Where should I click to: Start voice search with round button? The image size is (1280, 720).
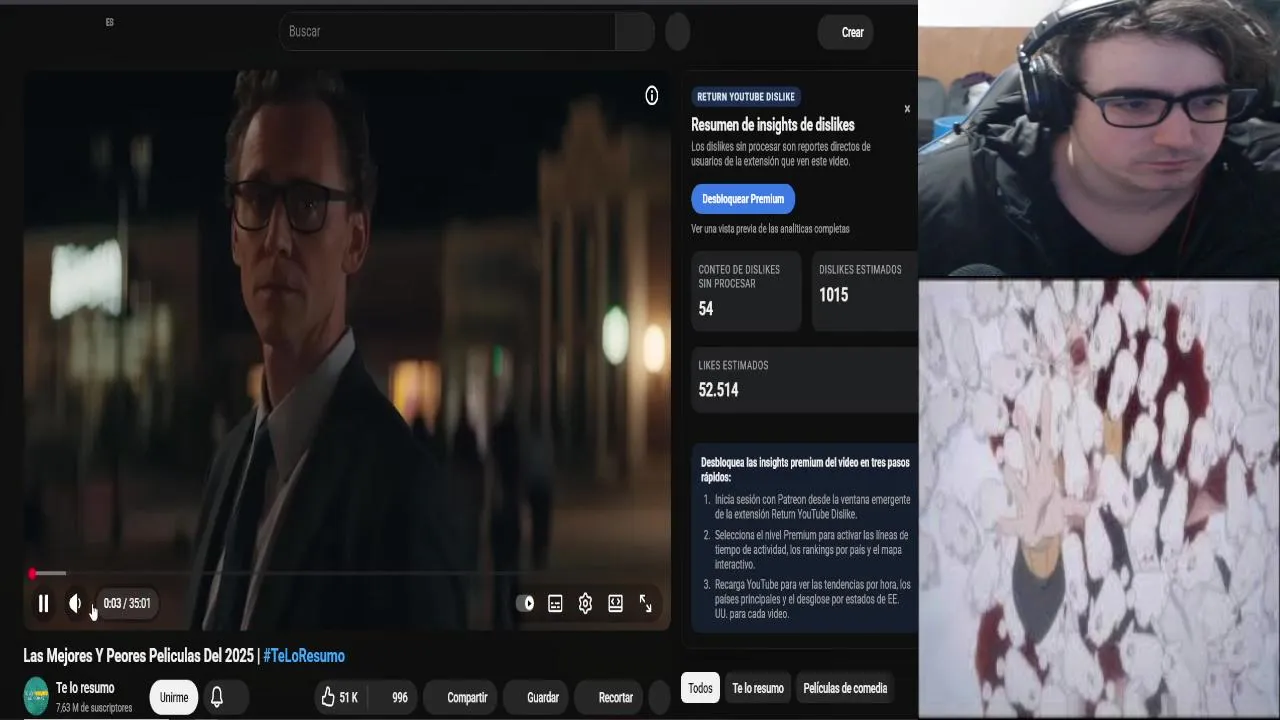678,32
